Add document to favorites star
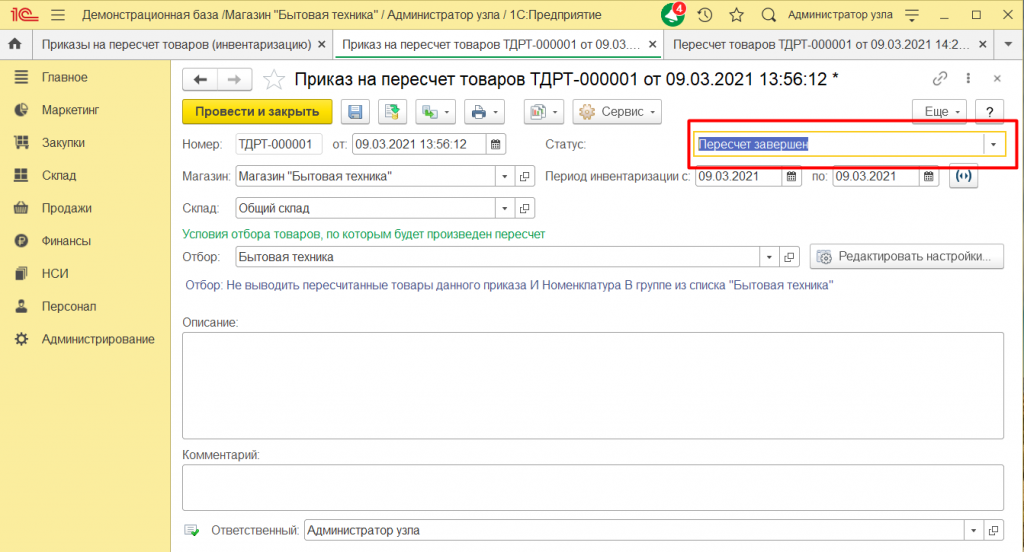Screen dimensions: 1024x552 [274, 80]
